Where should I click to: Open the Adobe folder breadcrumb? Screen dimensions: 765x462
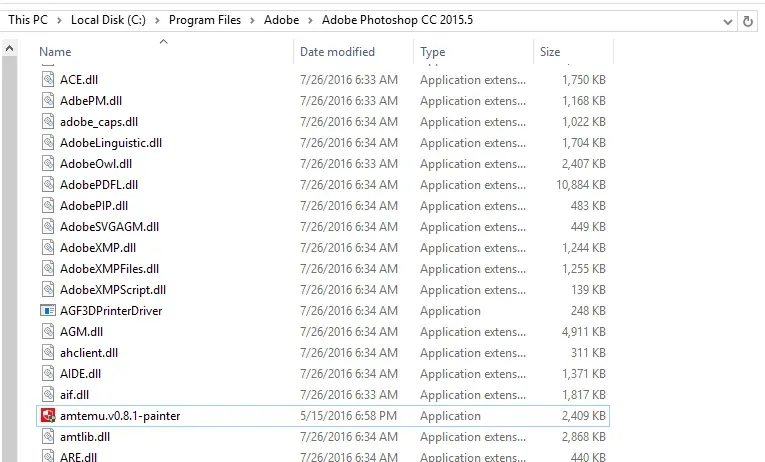click(282, 20)
